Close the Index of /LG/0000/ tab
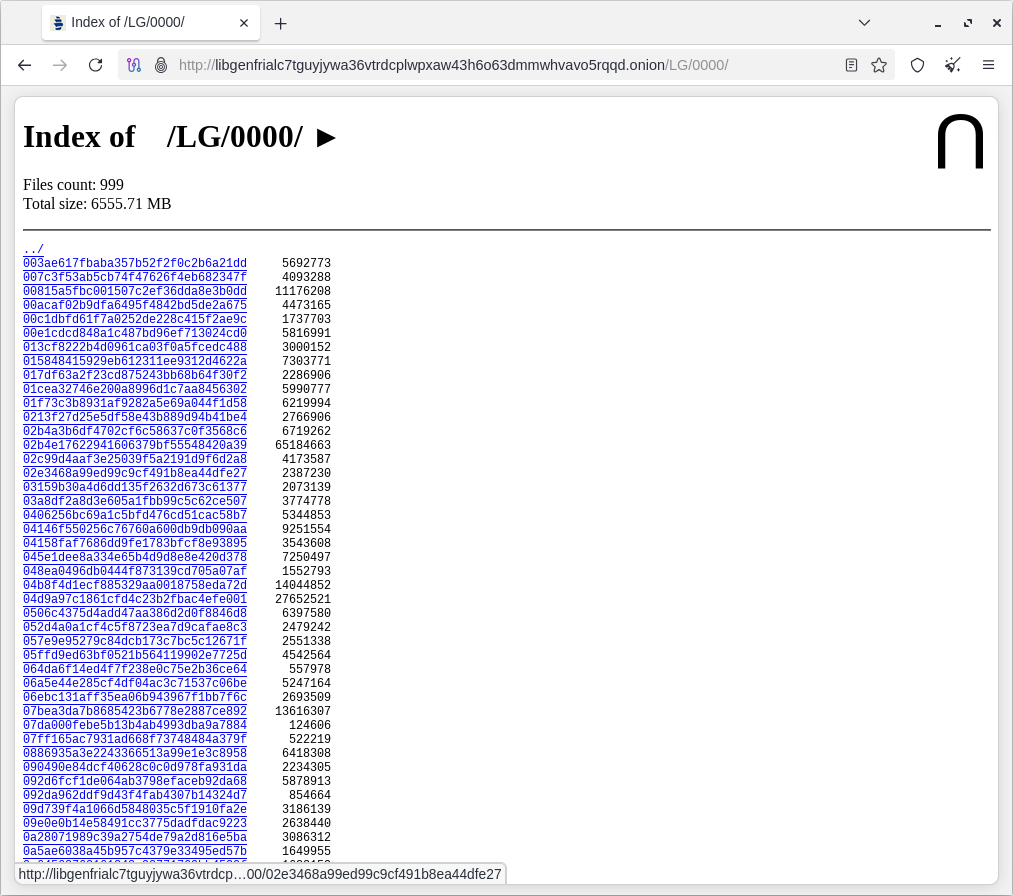This screenshot has width=1013, height=896. (244, 23)
